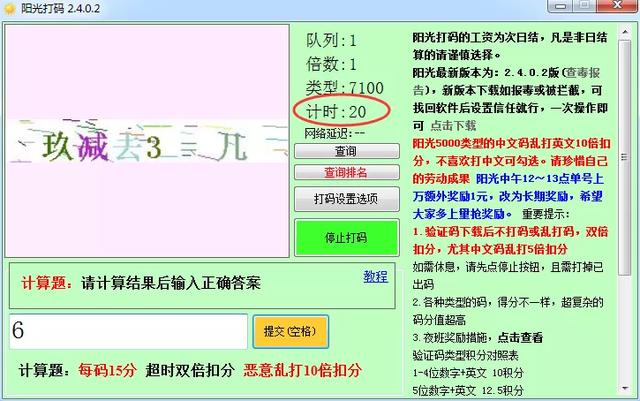Click the 计时:20 timer label
This screenshot has width=640, height=401.
335,111
